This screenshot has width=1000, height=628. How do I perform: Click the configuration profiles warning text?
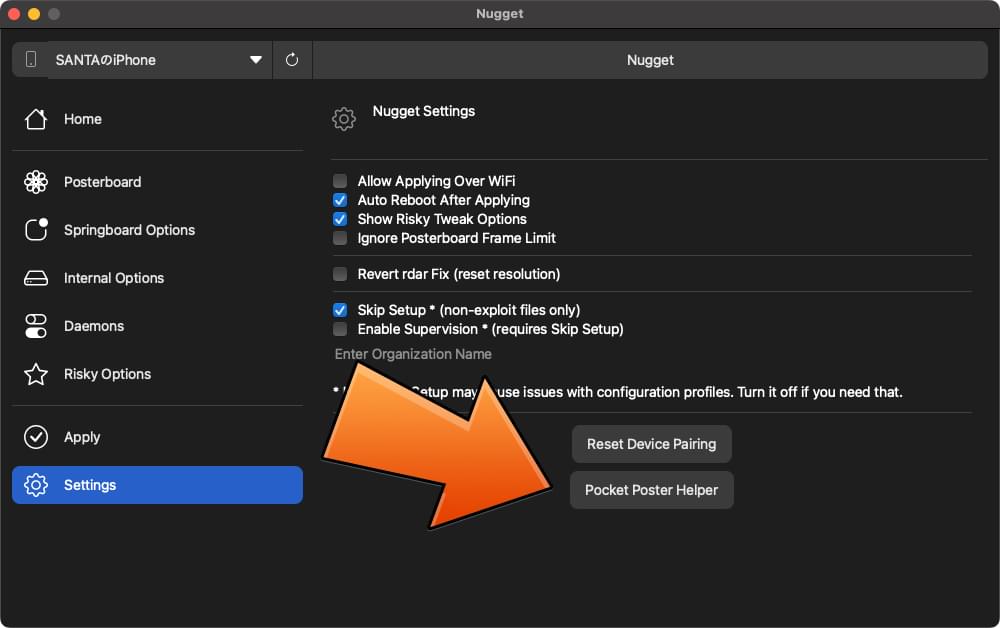tap(619, 392)
